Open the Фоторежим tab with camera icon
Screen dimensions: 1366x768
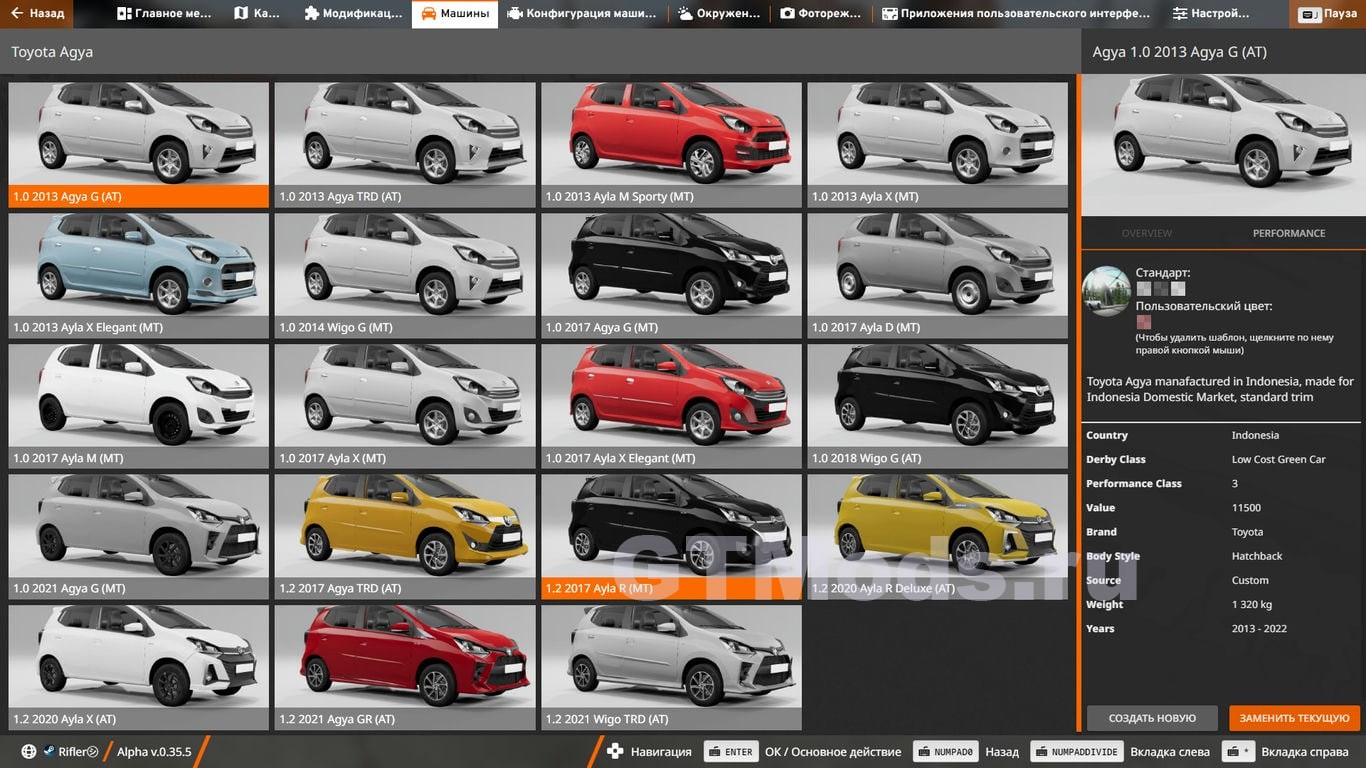click(820, 14)
